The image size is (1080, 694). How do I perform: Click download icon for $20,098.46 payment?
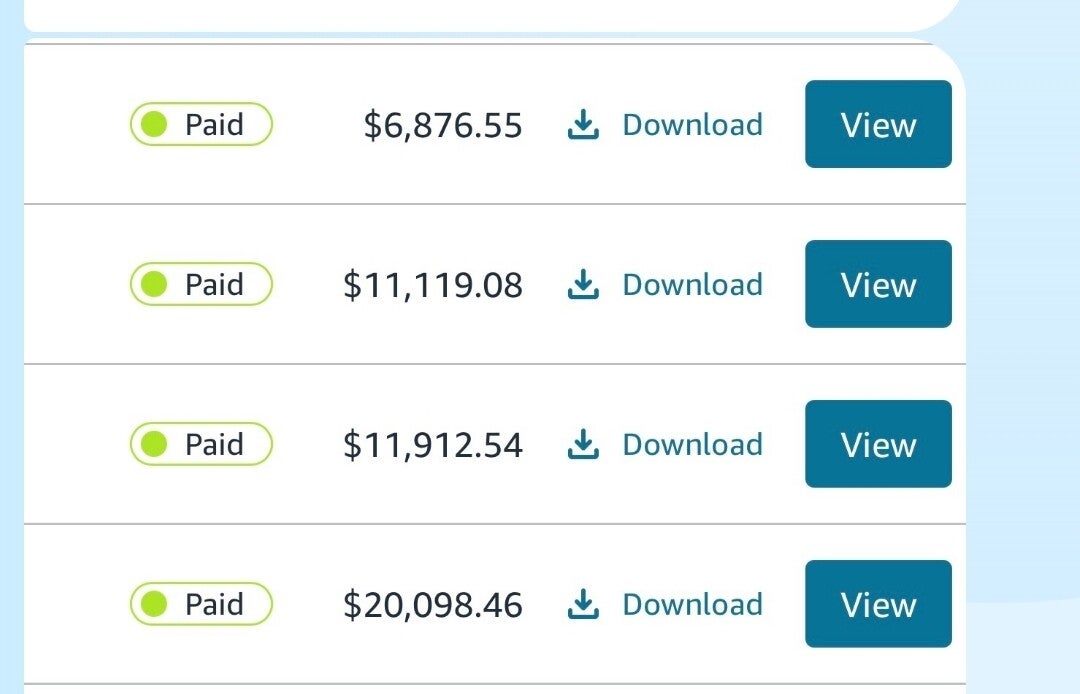click(x=583, y=605)
